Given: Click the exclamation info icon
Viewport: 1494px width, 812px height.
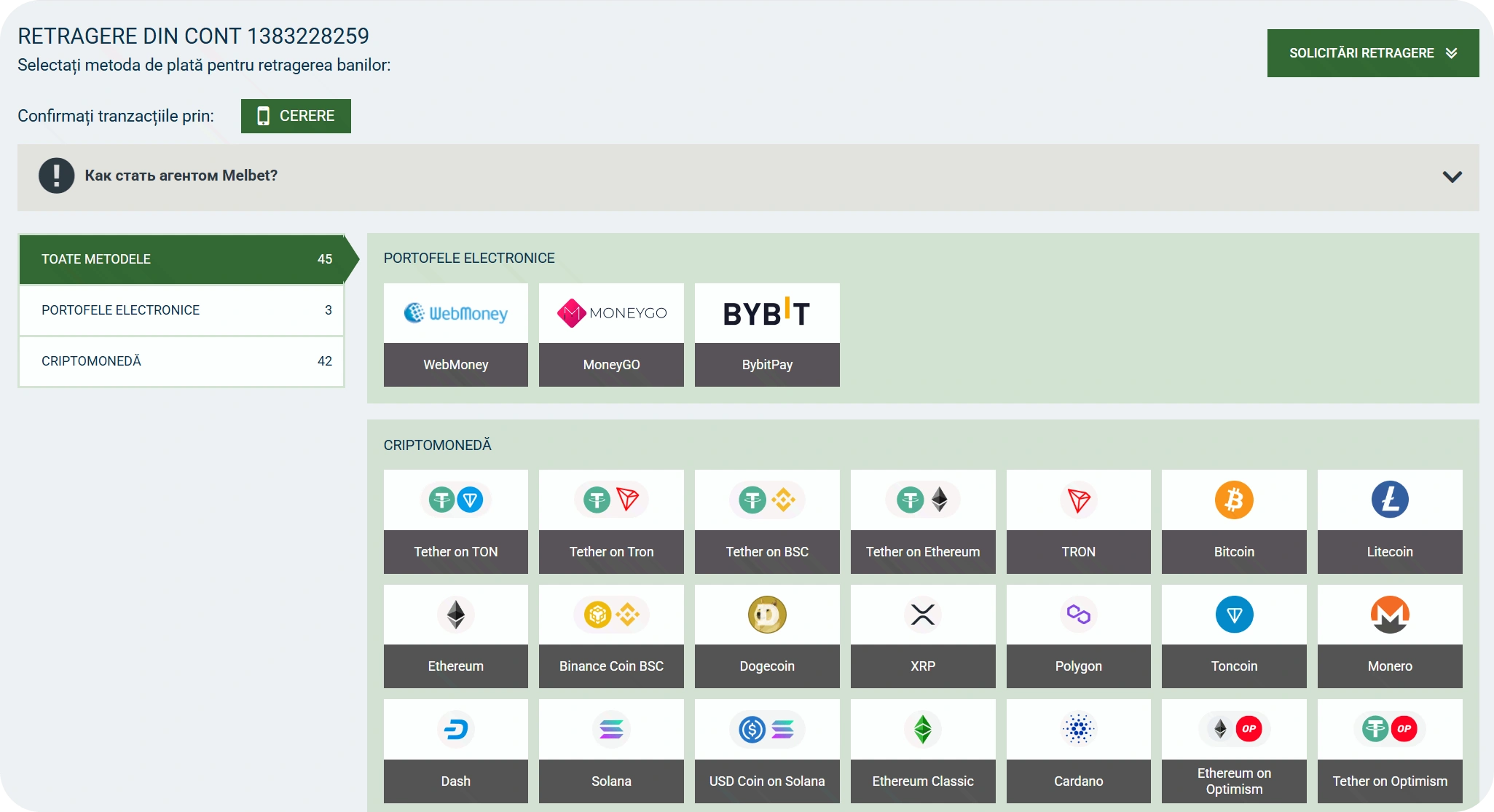Looking at the screenshot, I should (57, 176).
